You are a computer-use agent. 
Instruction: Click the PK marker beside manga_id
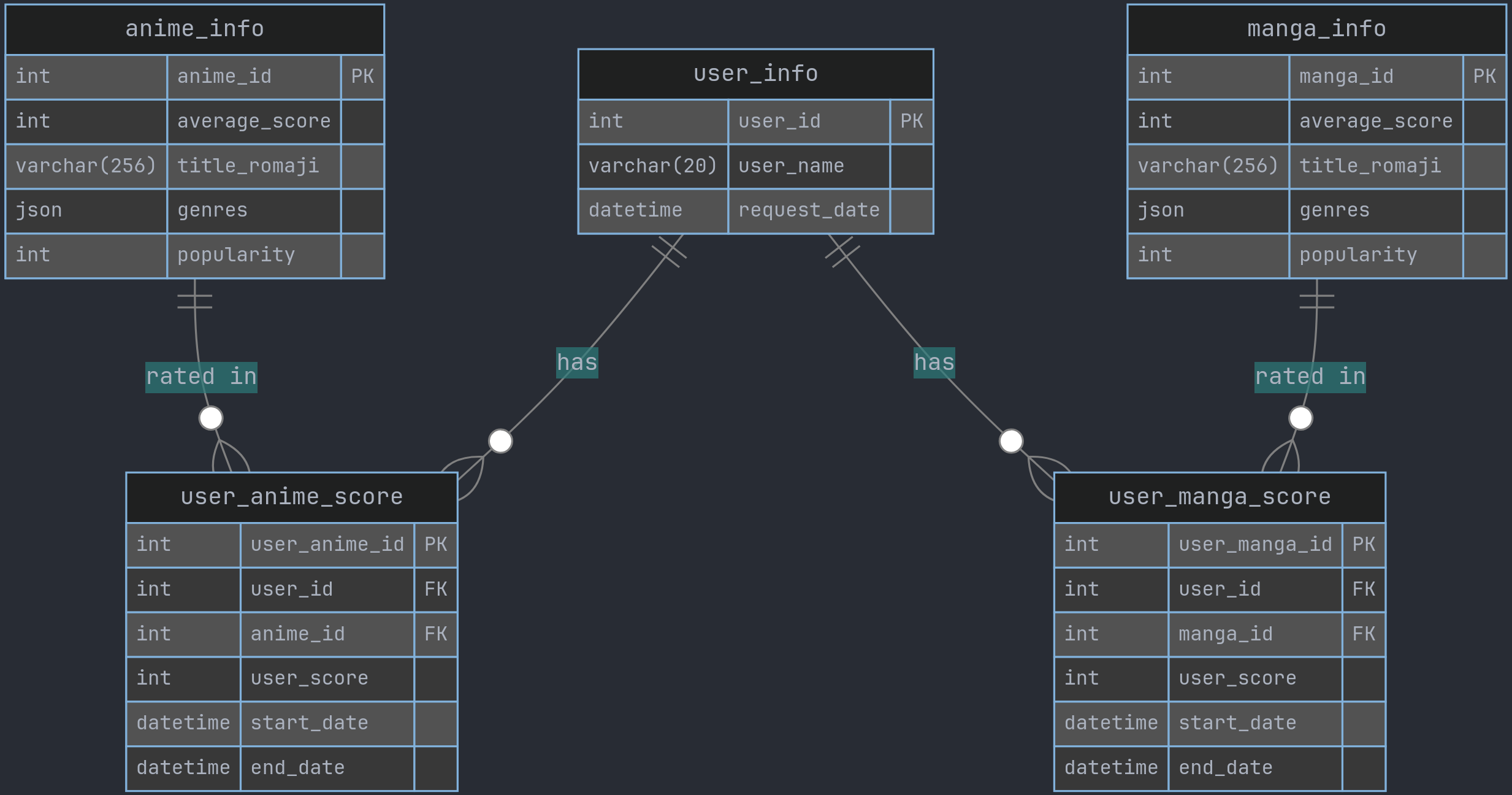tap(1484, 77)
